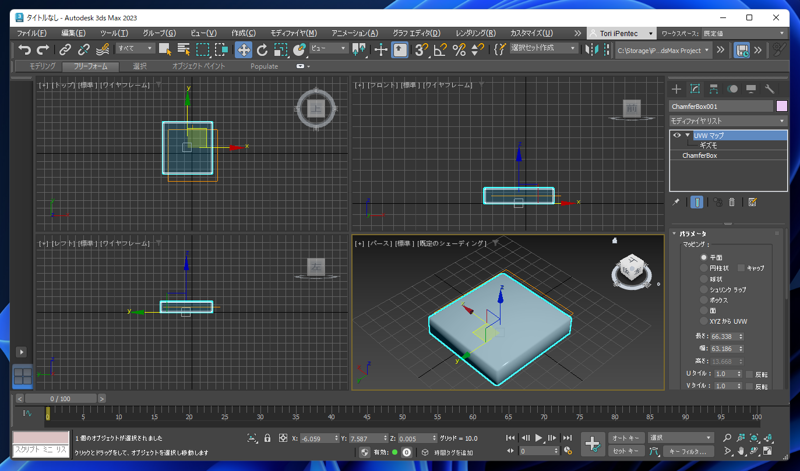Click the 時間タグを追加 button
Image resolution: width=800 pixels, height=471 pixels.
click(453, 452)
